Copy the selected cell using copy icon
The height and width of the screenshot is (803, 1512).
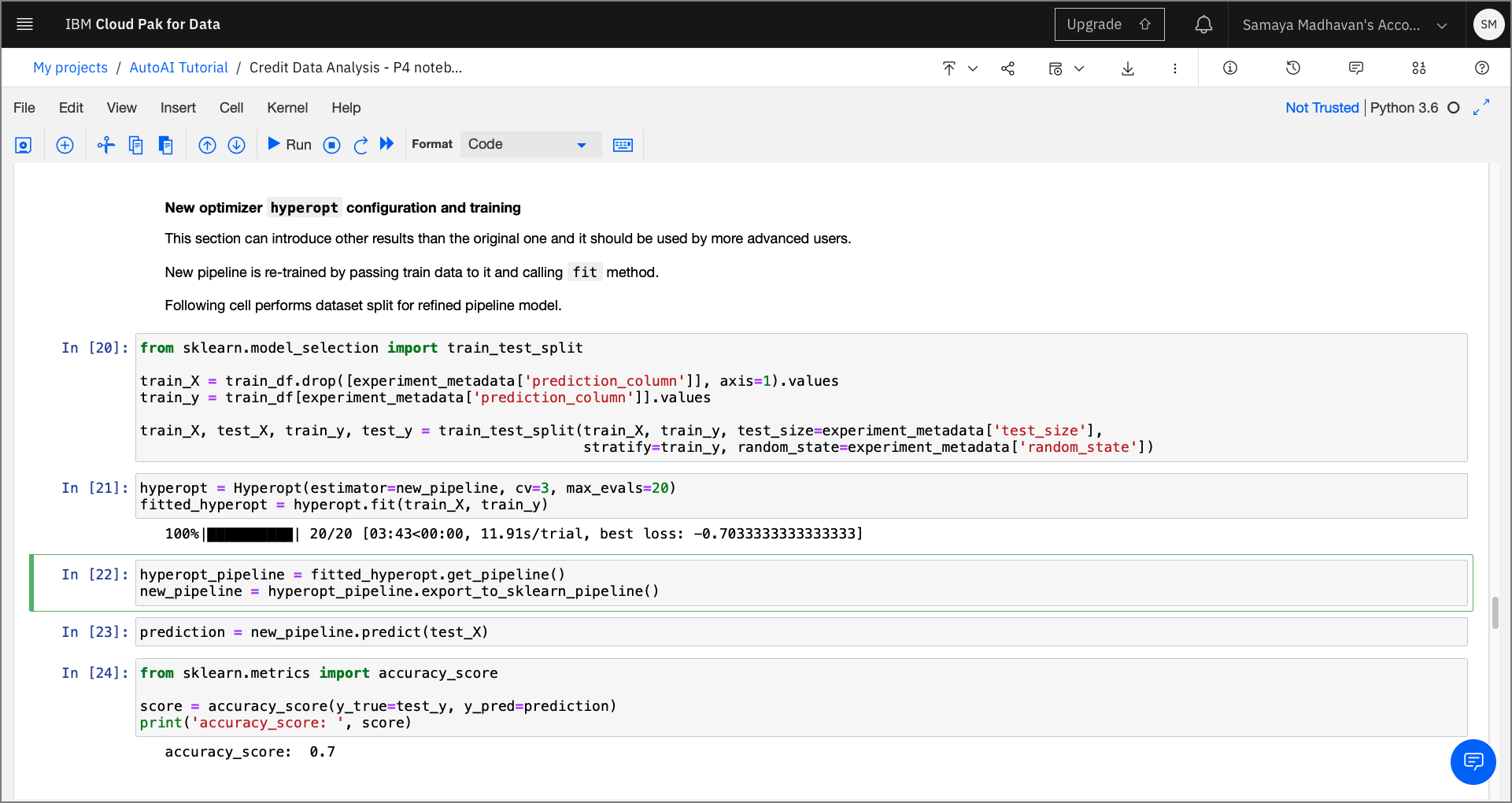click(135, 144)
